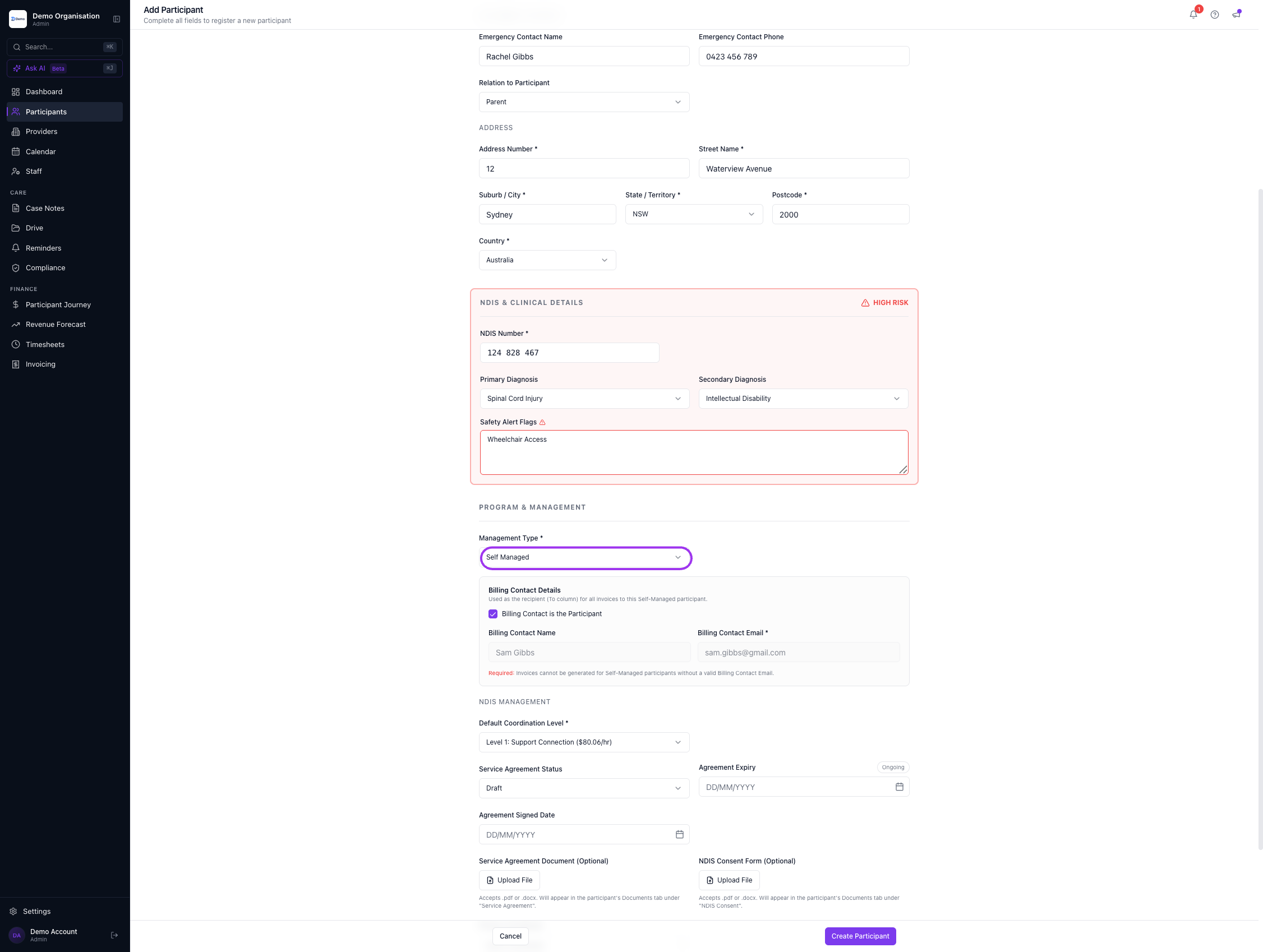Open the State / Territory dropdown
Screen dimensions: 1263x952
(x=694, y=214)
